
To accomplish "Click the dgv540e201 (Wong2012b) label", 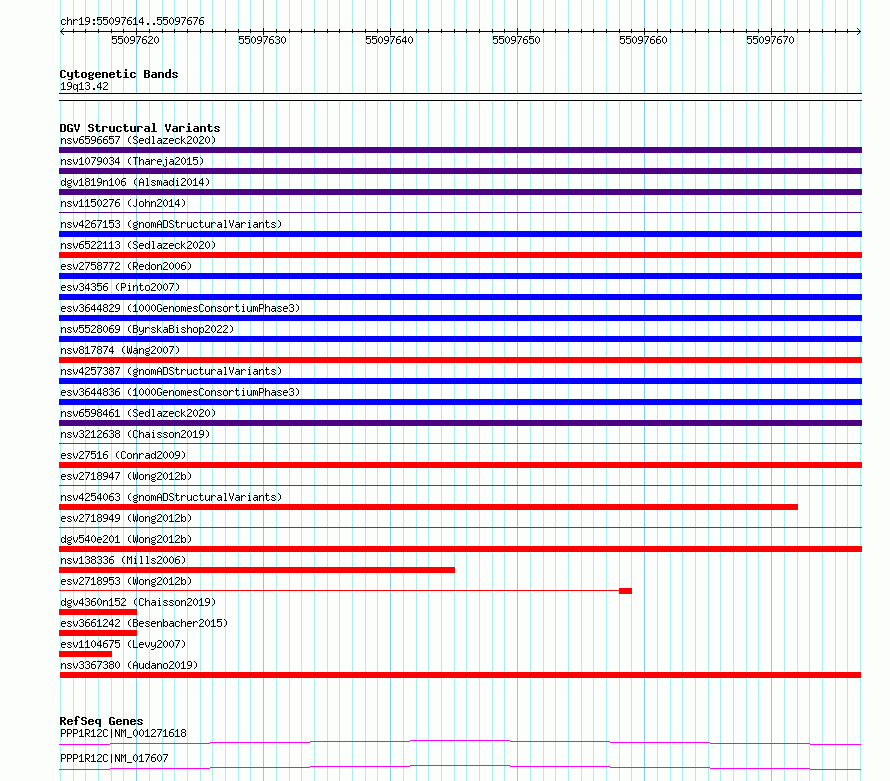I will point(126,539).
